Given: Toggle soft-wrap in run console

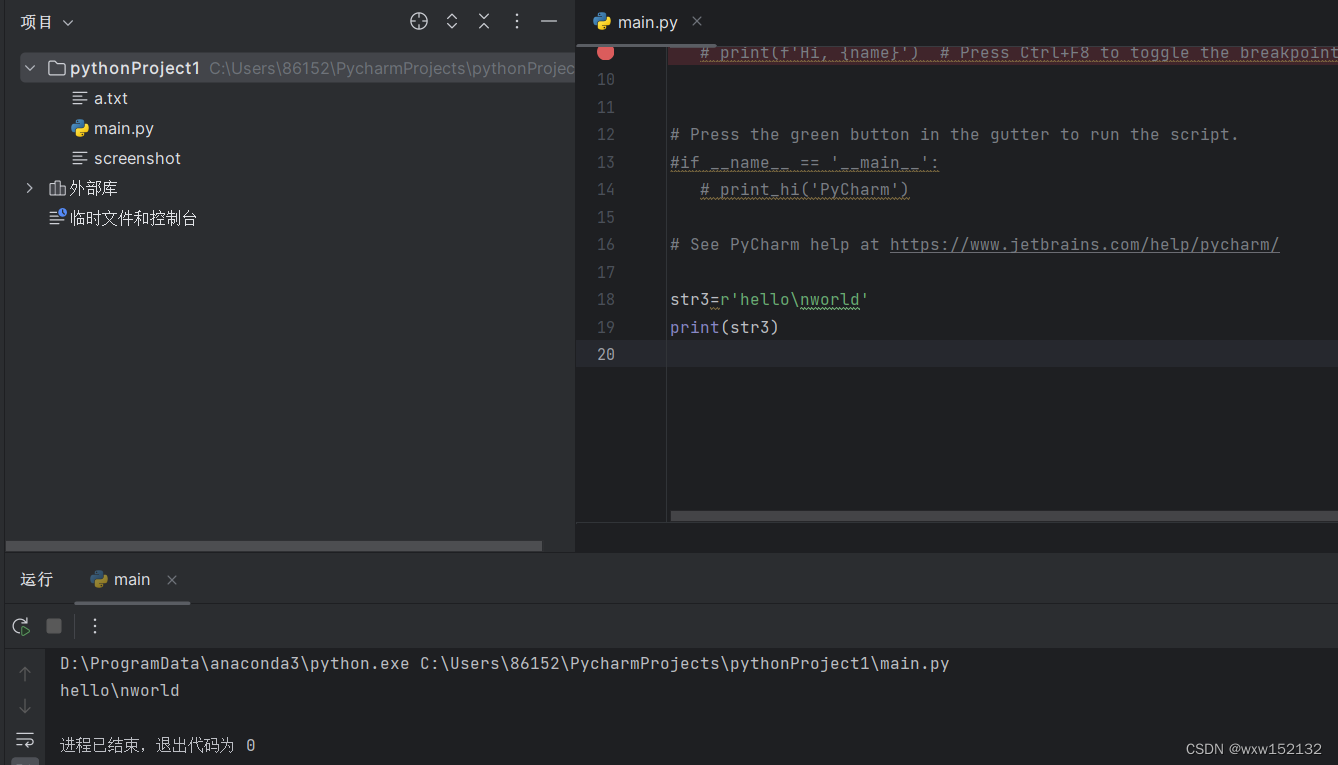Looking at the screenshot, I should (x=25, y=740).
